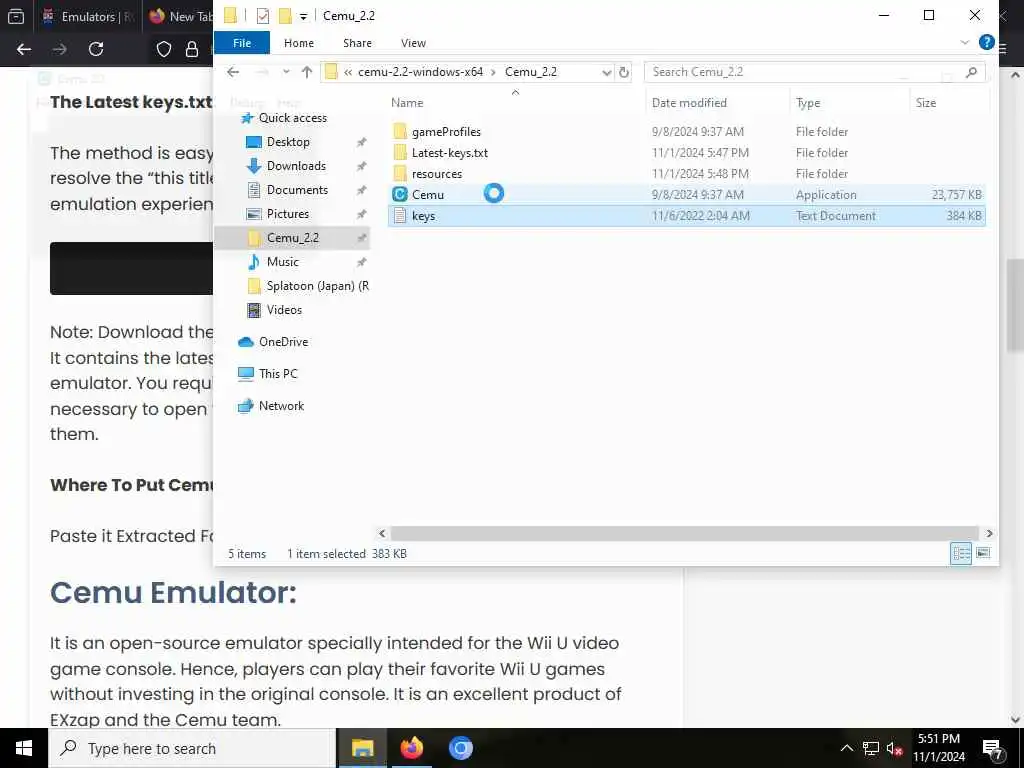Switch to Emulators browser tab
1024x768 pixels.
pos(88,16)
